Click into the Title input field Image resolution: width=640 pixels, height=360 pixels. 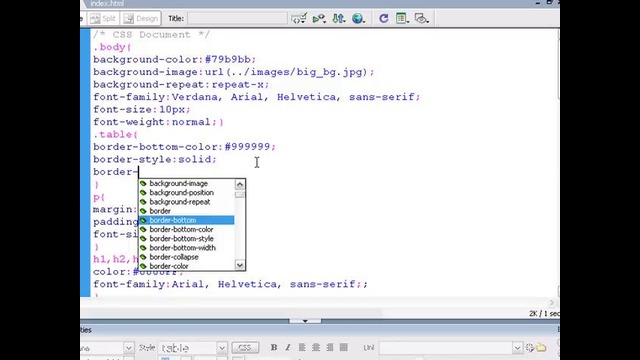tap(237, 19)
